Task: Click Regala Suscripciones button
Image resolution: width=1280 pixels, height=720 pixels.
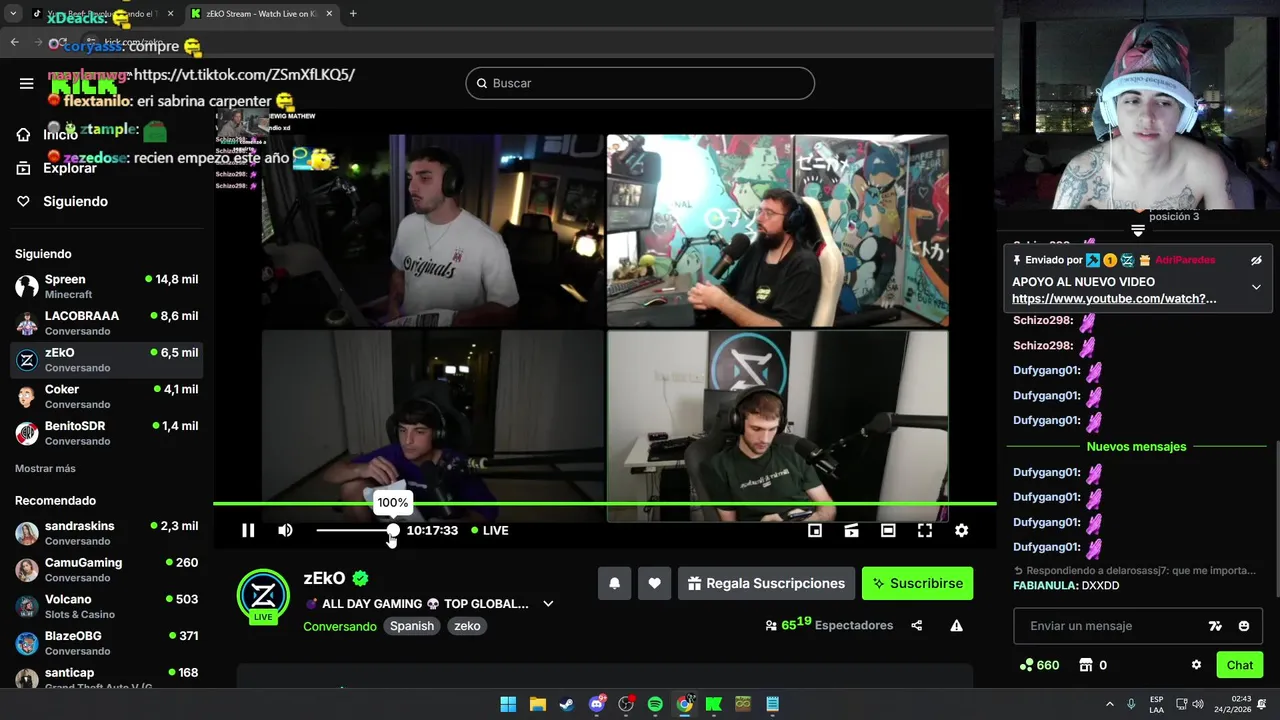Action: pos(765,583)
